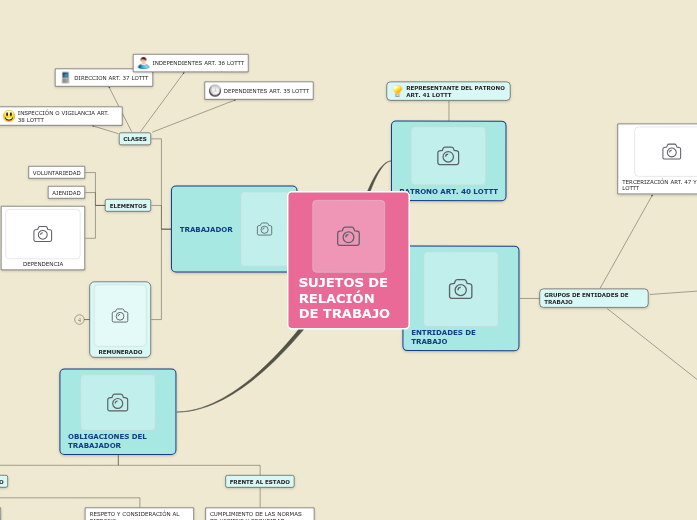This screenshot has width=697, height=520.
Task: Click the Tercerización Art. 47 image thumbnail
Action: coord(671,152)
